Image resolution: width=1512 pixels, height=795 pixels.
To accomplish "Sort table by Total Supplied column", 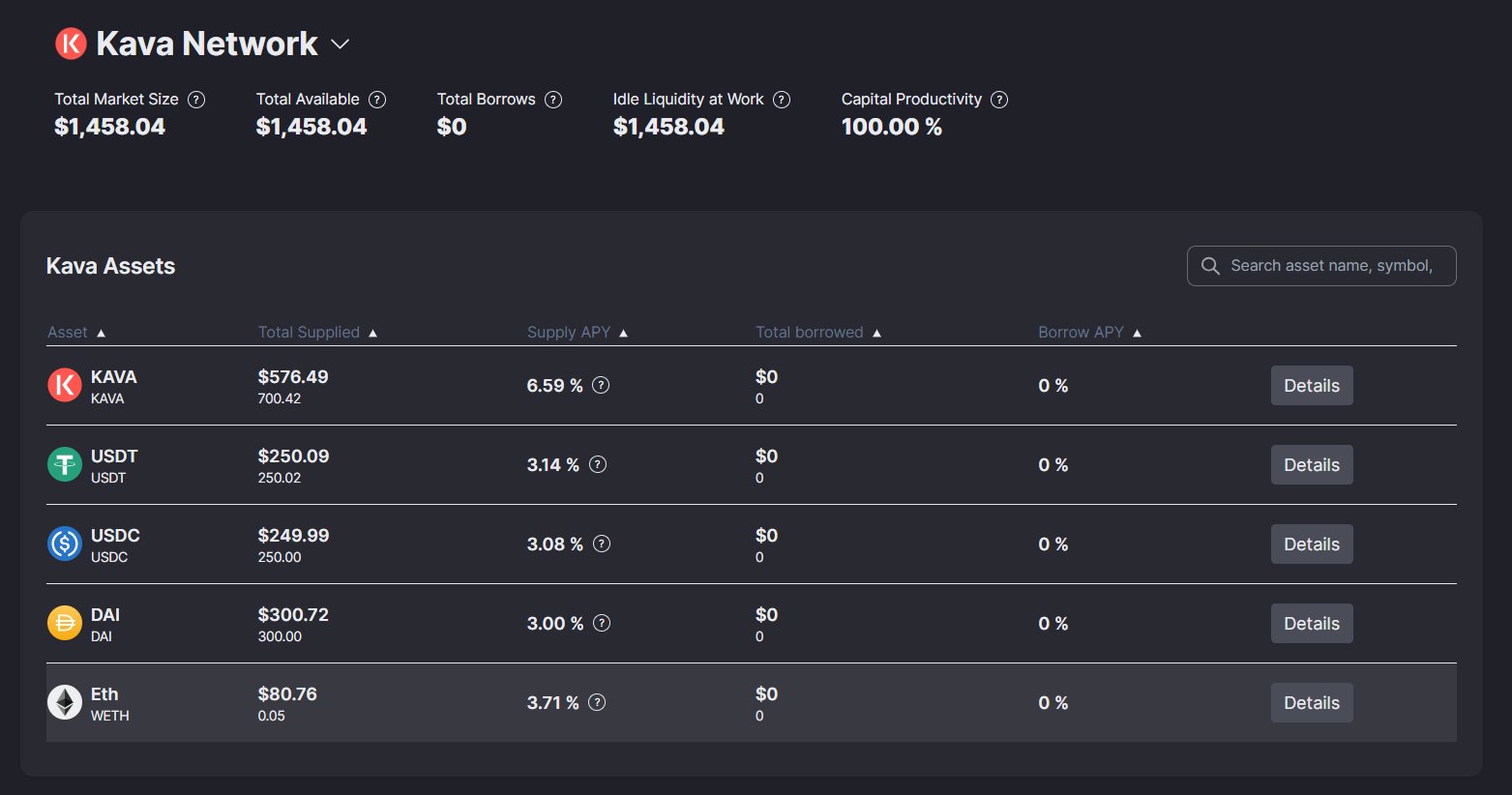I will (x=317, y=333).
